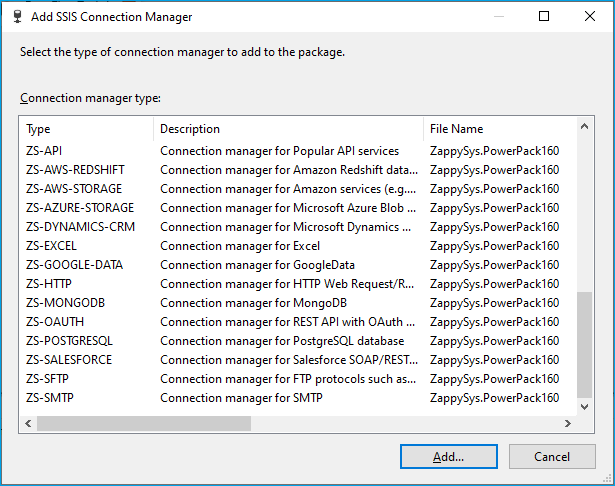Click the scroll up arrow of the list
This screenshot has height=486, width=615.
click(x=584, y=126)
